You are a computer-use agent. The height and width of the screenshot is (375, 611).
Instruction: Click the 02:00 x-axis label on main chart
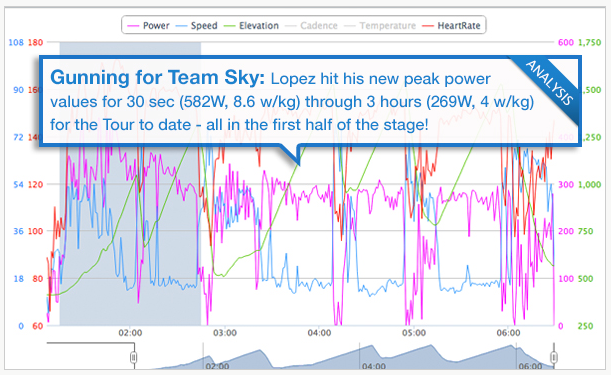130,333
